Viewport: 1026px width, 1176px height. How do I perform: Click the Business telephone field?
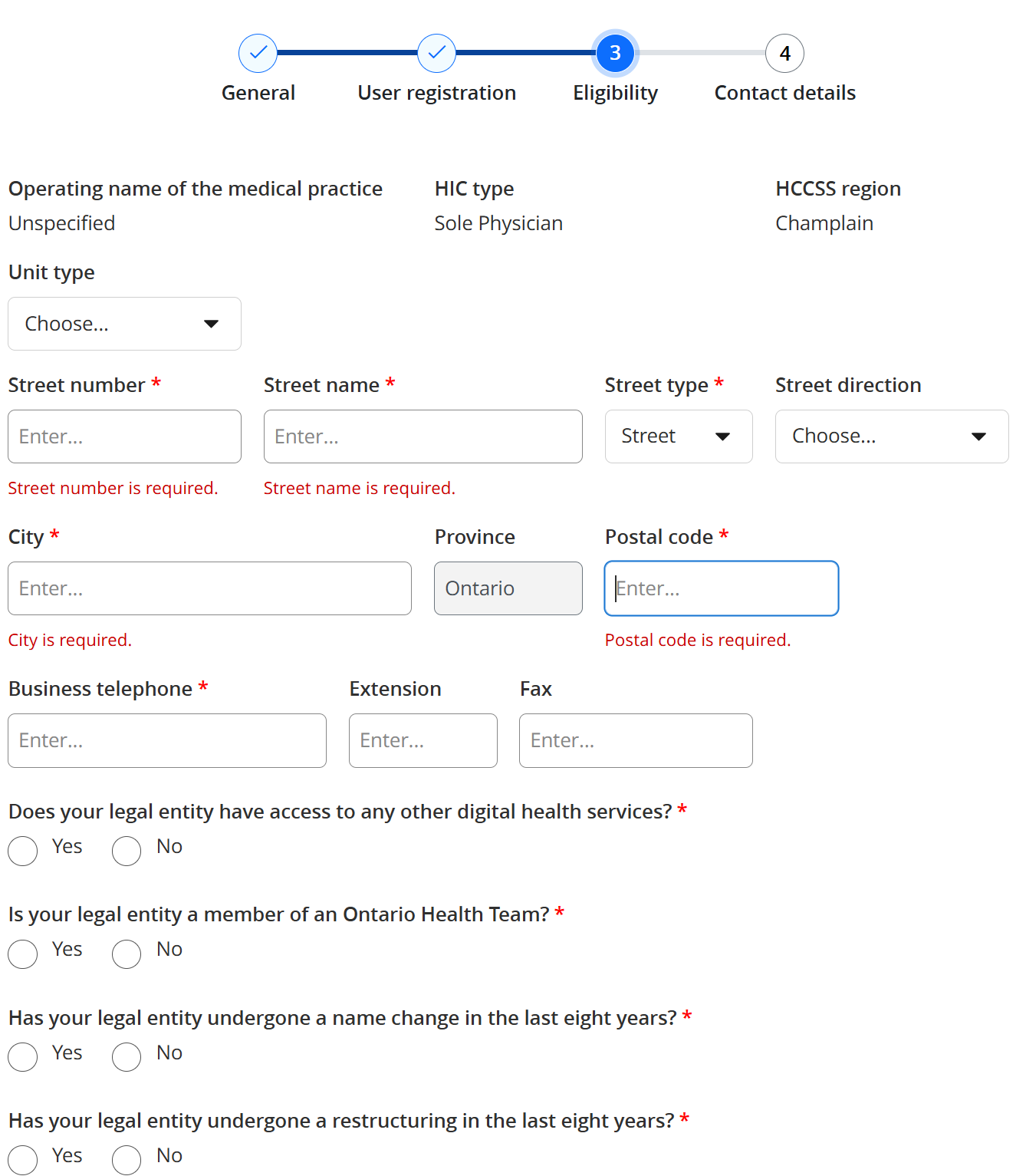tap(167, 740)
